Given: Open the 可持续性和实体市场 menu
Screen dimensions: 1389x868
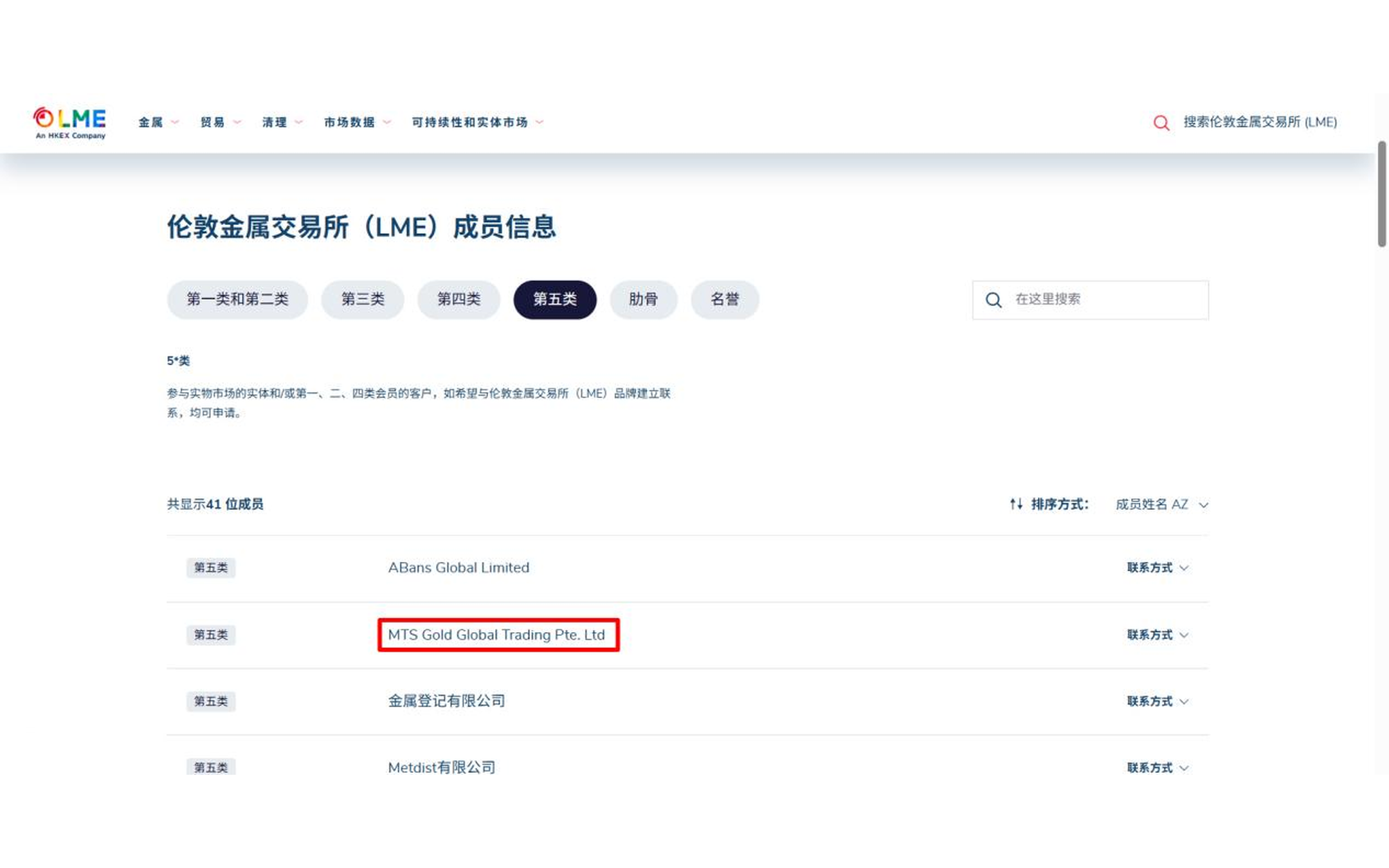Looking at the screenshot, I should [477, 122].
